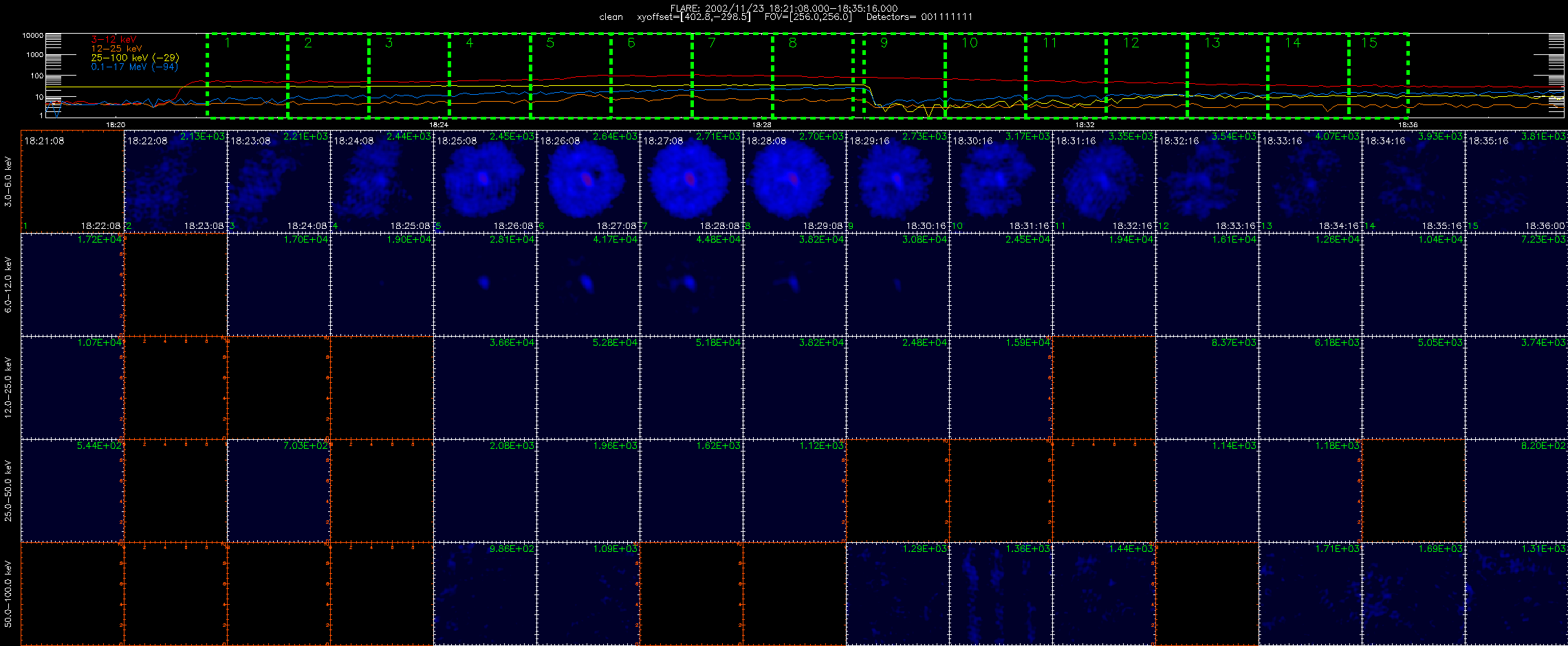This screenshot has height=646, width=1568.
Task: Click the 3.0-6.0 keV row label
Action: point(8,181)
